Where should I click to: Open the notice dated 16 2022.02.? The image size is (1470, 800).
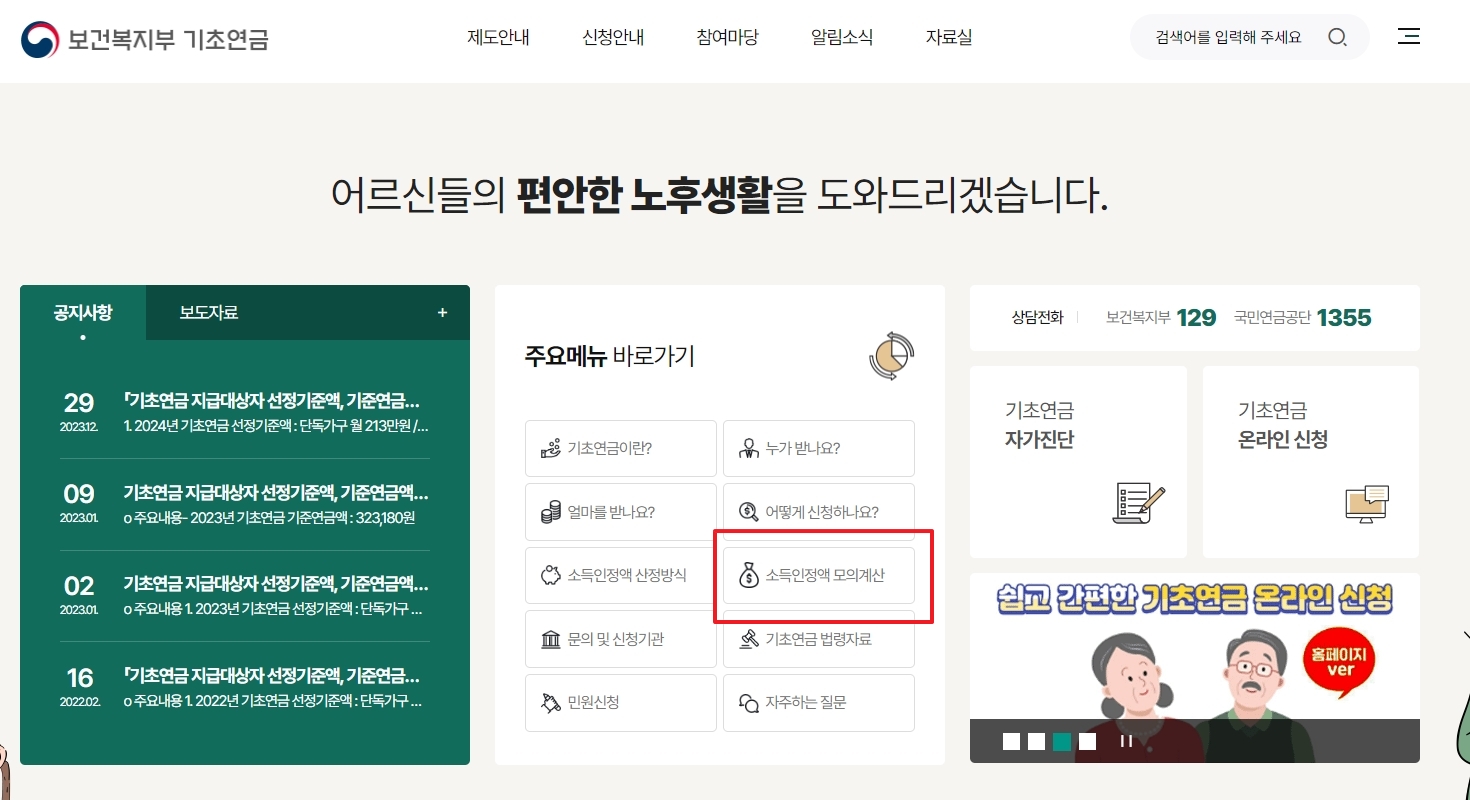point(245,688)
